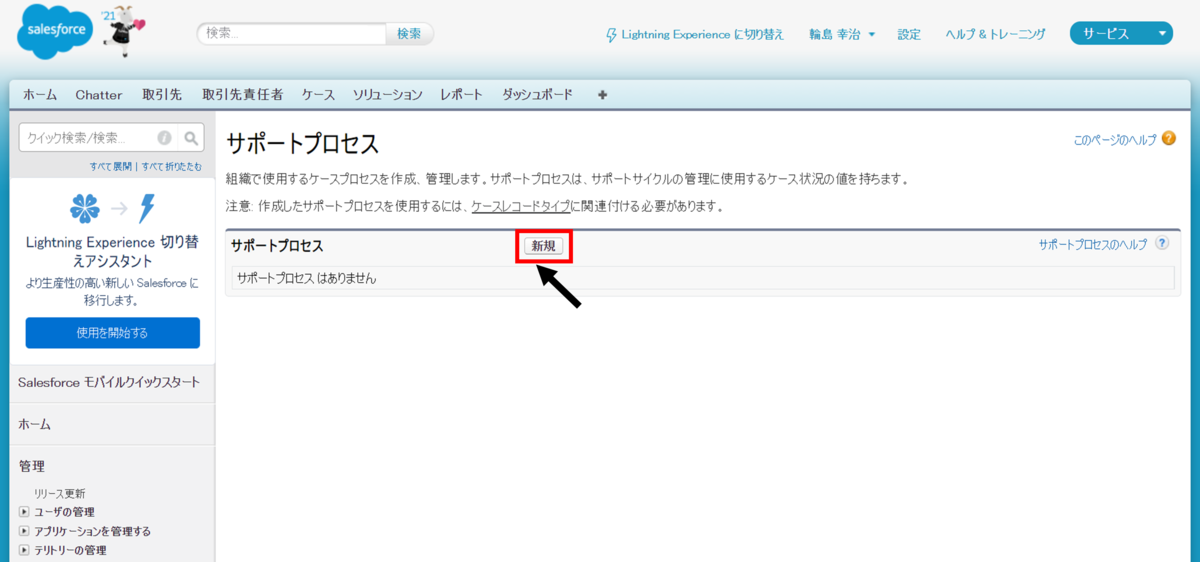This screenshot has height=562, width=1200.
Task: Go to the レポート tab
Action: click(x=461, y=95)
